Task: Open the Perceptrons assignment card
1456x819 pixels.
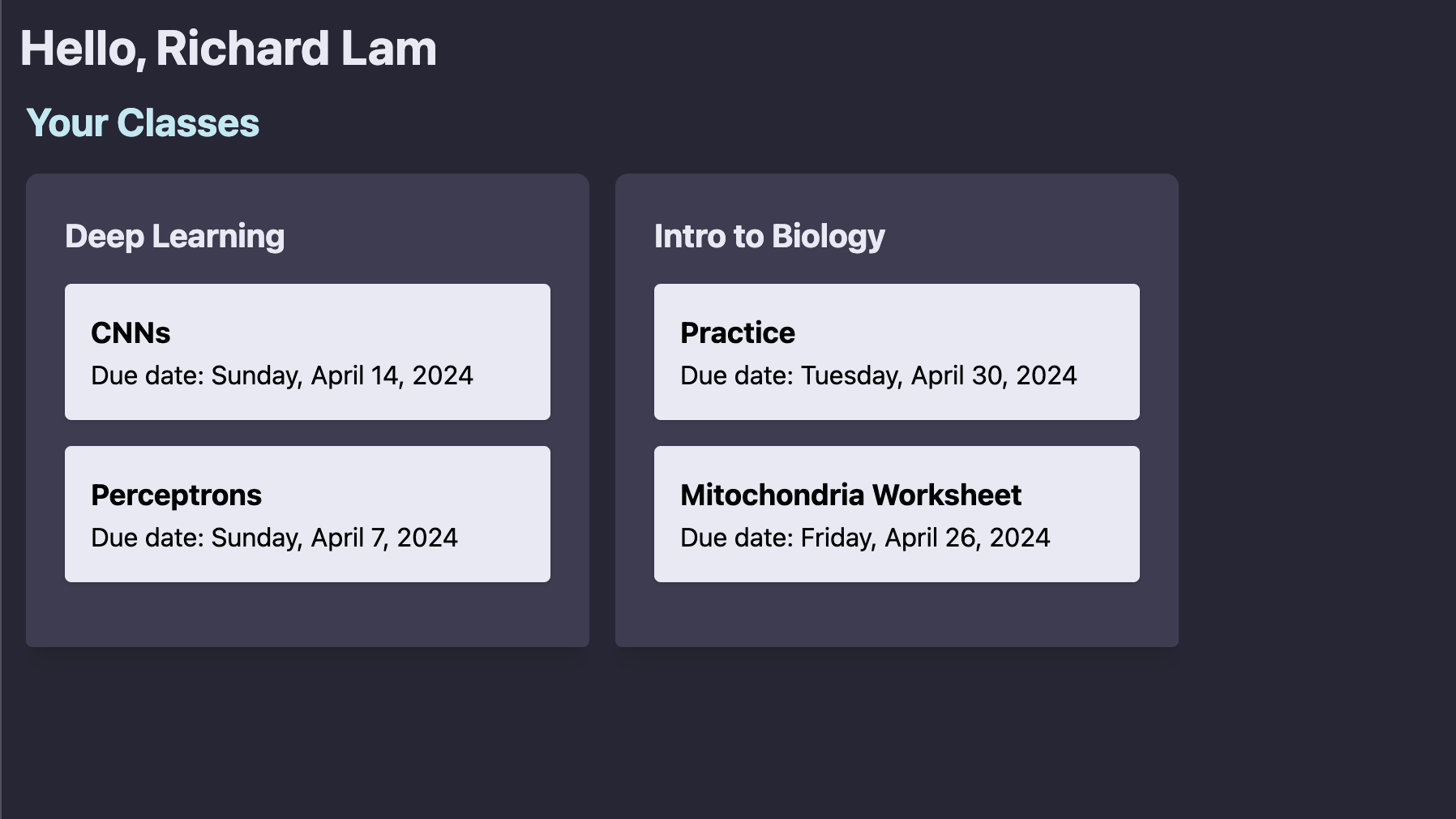Action: click(307, 514)
